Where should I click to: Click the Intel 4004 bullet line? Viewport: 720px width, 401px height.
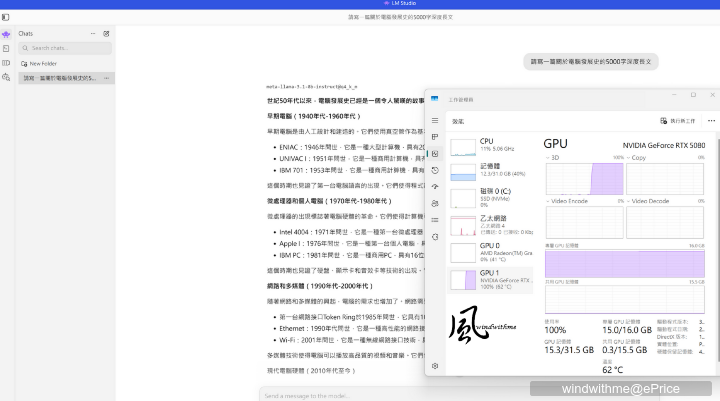coord(352,232)
